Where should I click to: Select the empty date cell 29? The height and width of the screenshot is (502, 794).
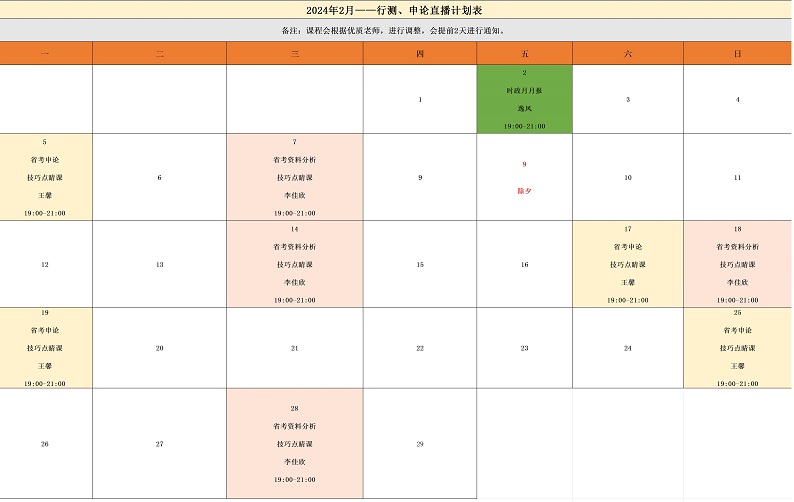pyautogui.click(x=420, y=443)
